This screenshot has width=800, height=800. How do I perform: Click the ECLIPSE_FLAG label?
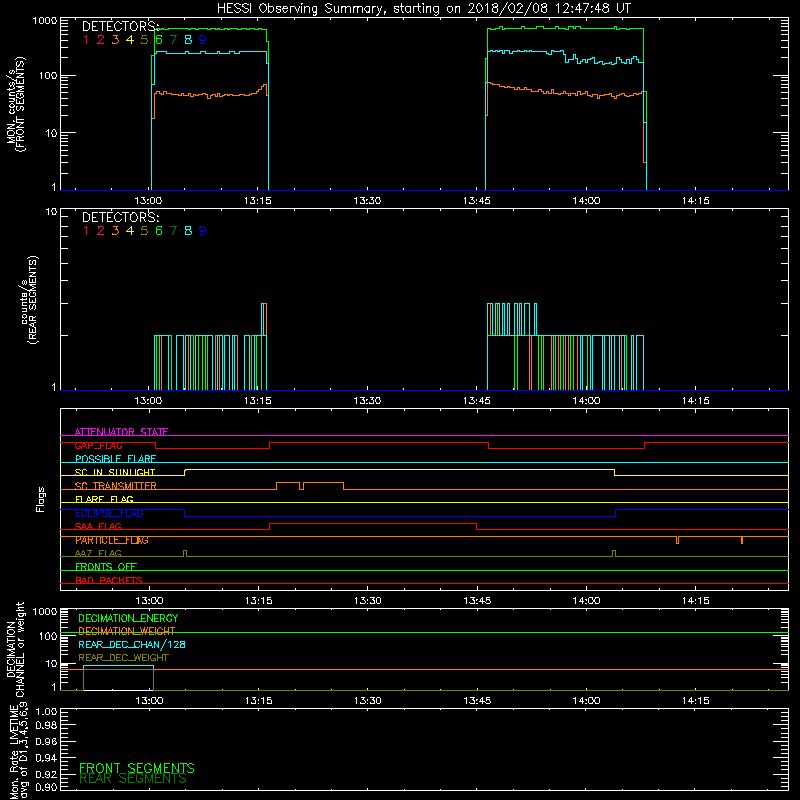click(x=109, y=513)
